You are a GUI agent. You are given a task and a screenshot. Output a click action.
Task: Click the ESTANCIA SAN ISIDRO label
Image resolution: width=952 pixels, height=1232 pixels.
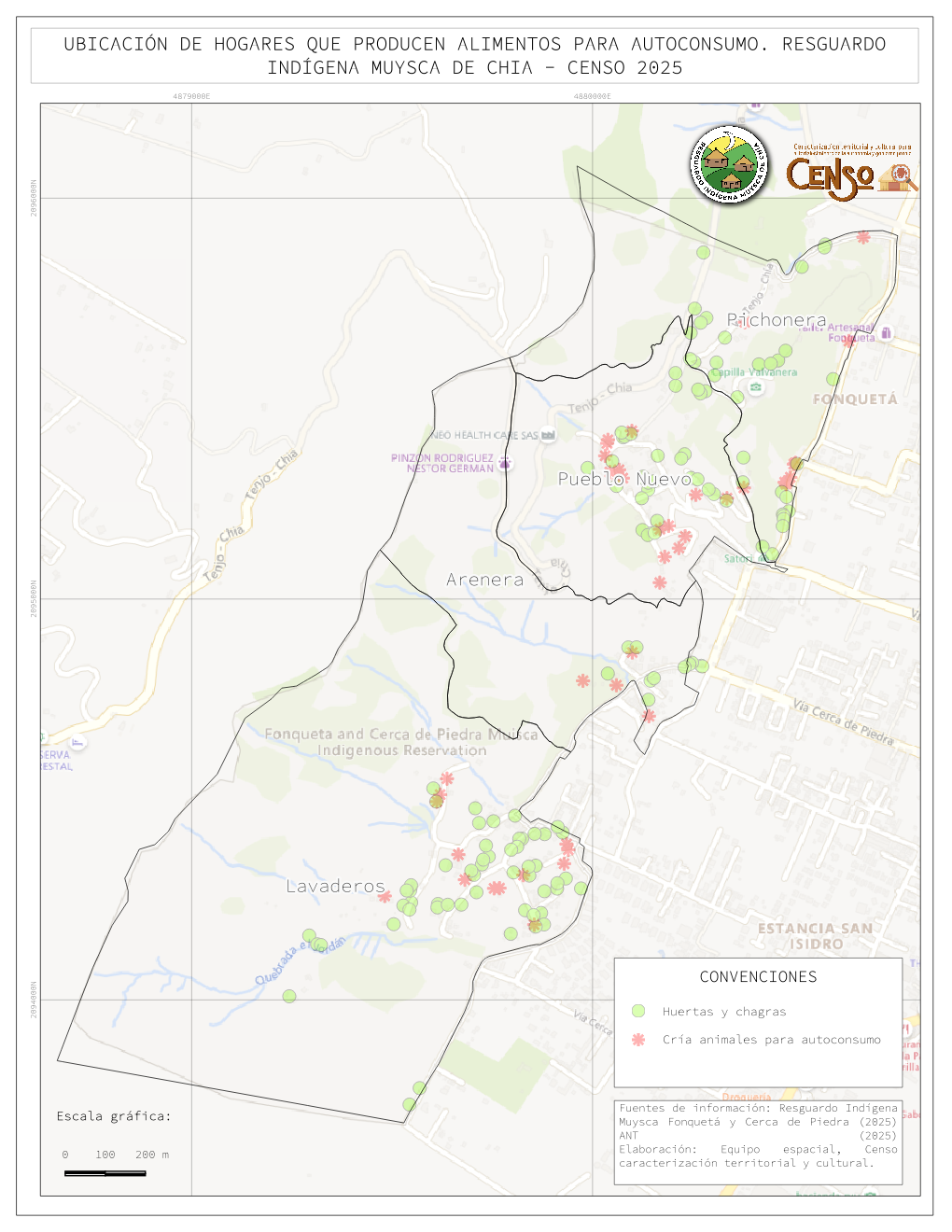point(815,935)
